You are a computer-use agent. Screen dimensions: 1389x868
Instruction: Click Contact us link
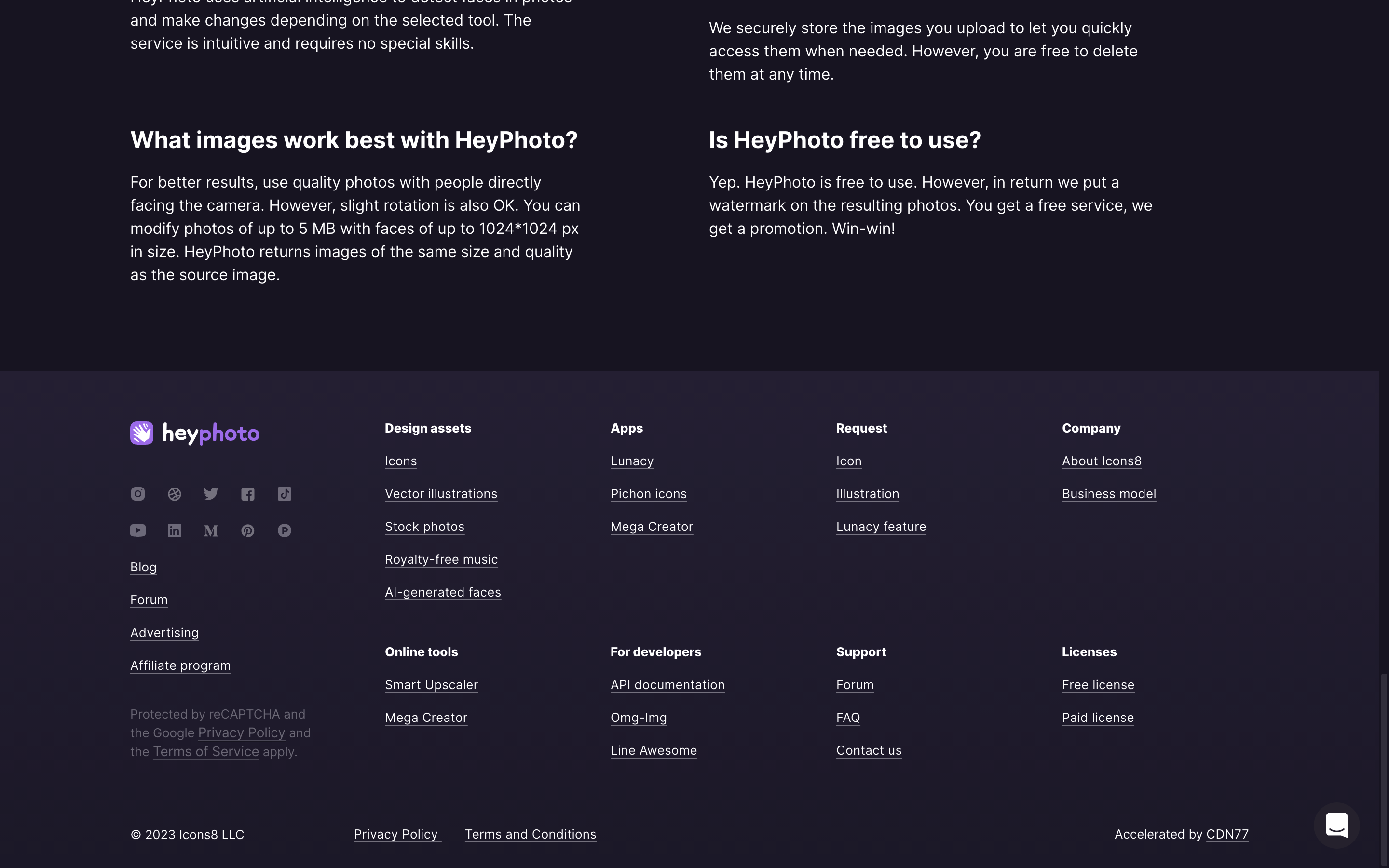point(869,750)
